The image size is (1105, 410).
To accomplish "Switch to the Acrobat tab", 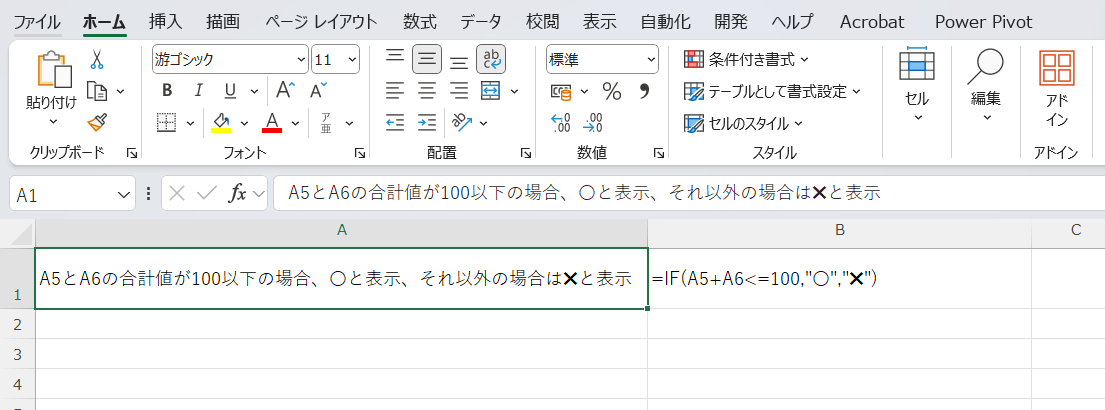I will pos(872,22).
